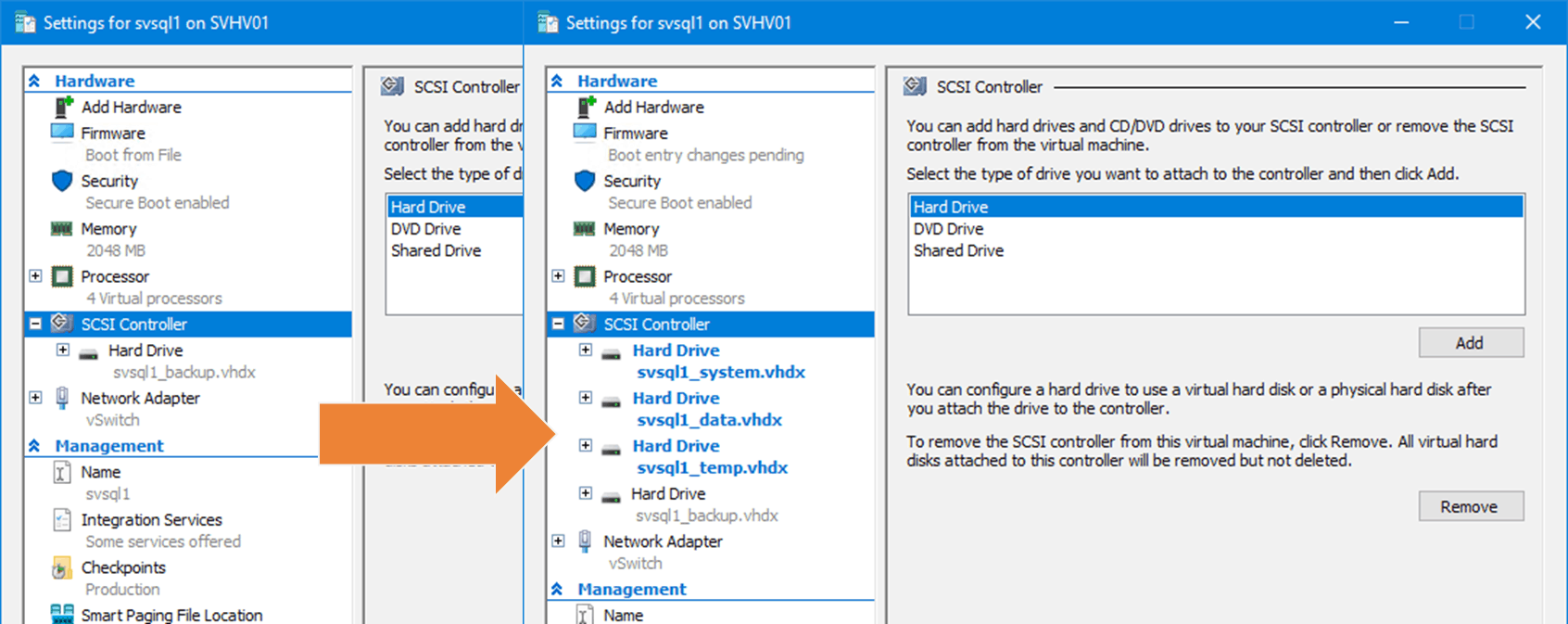
Task: Click the Processor icon in left window
Action: [x=62, y=276]
